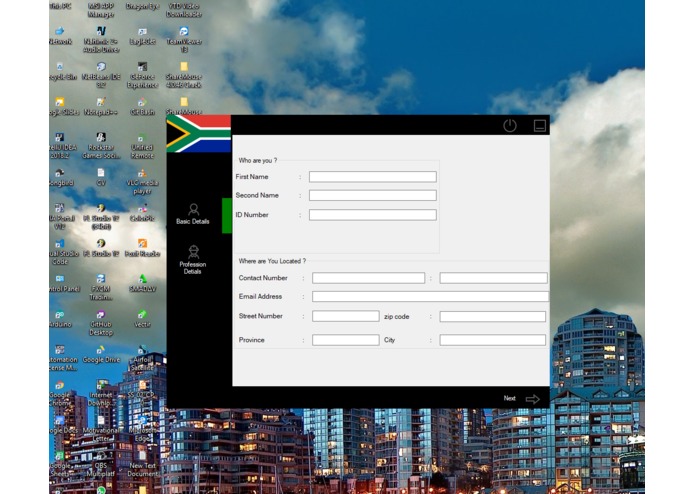Click into the ID Number field
The image size is (695, 494).
[x=373, y=215]
